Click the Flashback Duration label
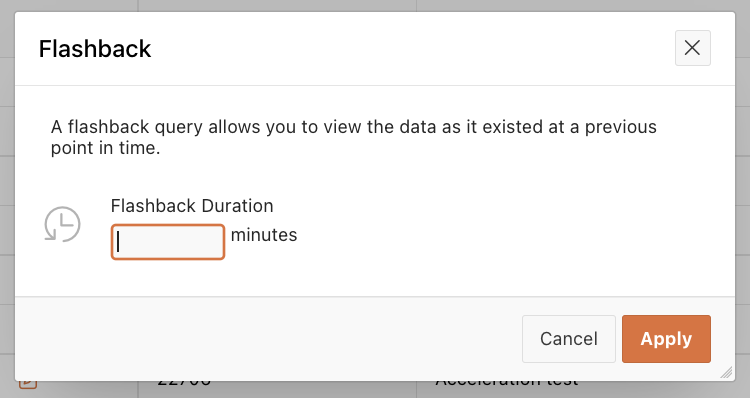The height and width of the screenshot is (398, 750). click(192, 206)
